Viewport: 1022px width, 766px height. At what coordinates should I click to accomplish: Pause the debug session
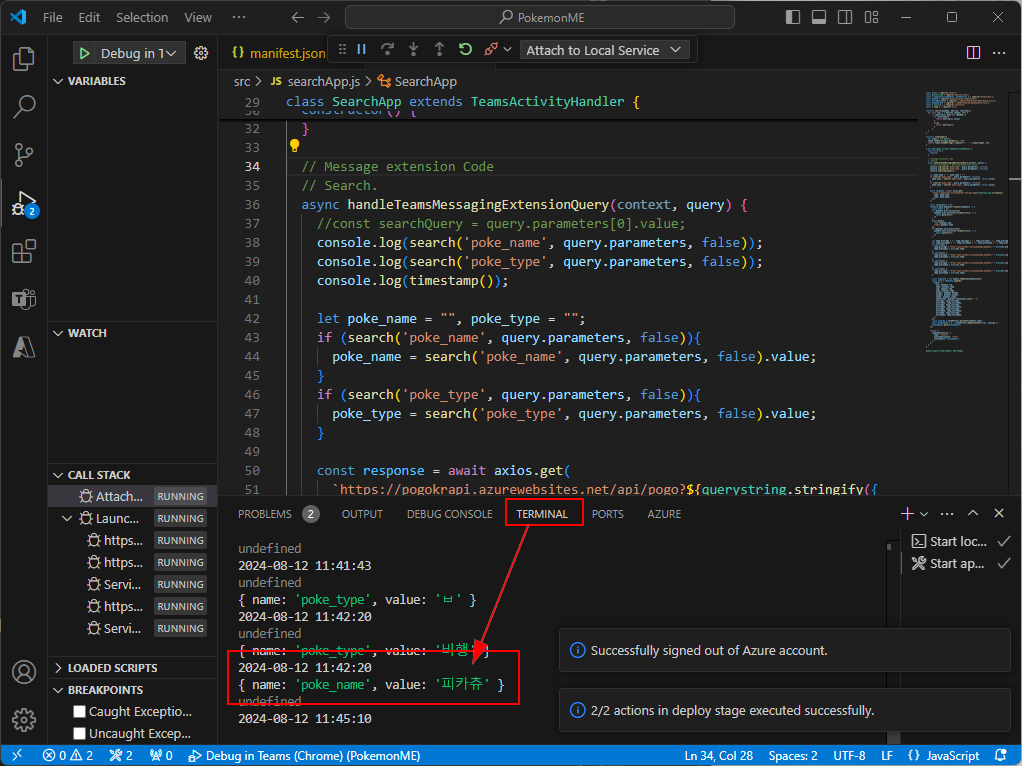point(362,50)
